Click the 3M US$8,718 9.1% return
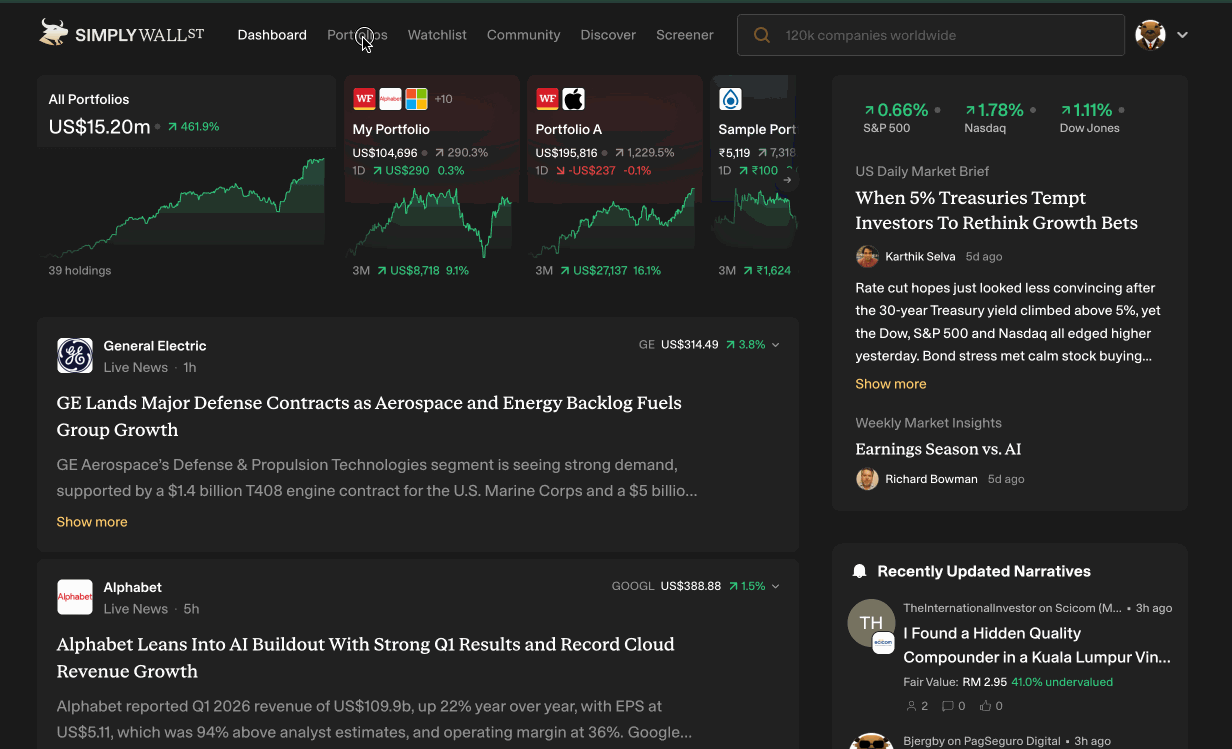 pyautogui.click(x=411, y=271)
